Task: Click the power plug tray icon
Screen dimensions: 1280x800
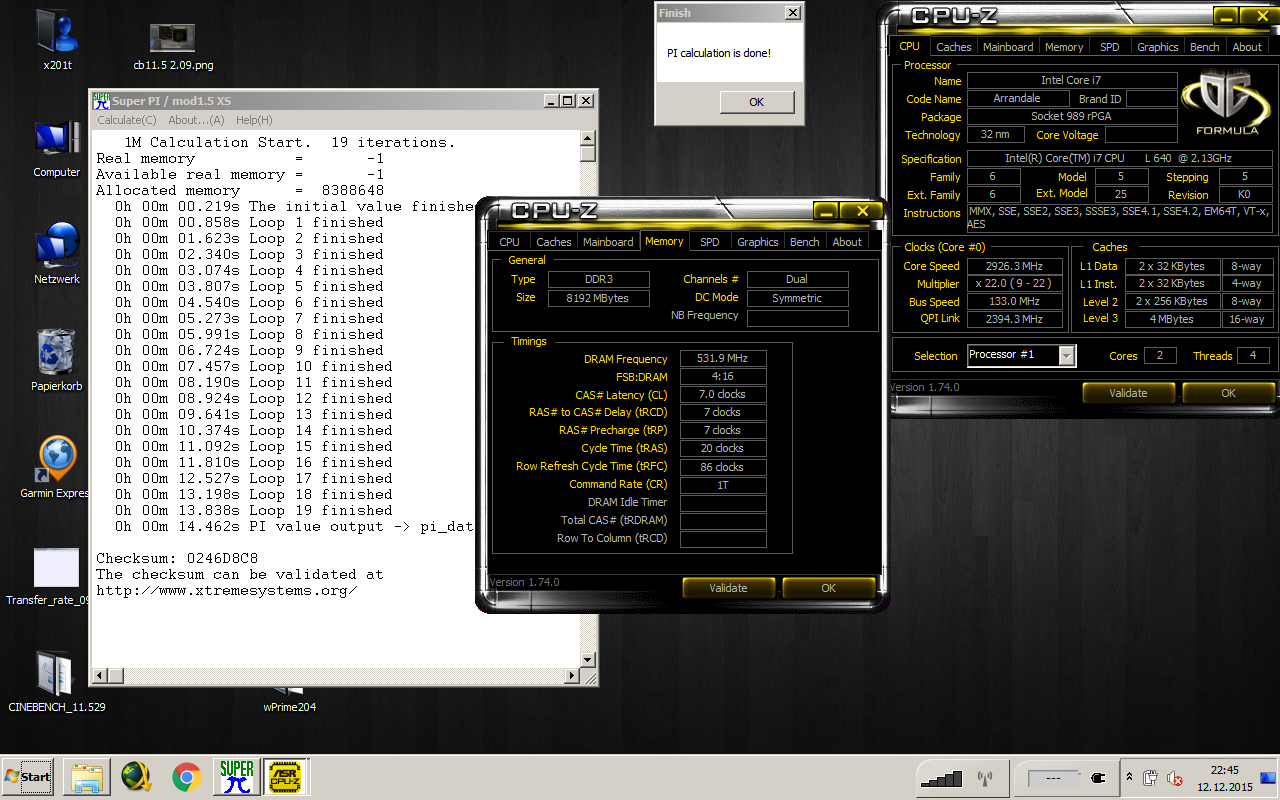Action: (x=1097, y=777)
